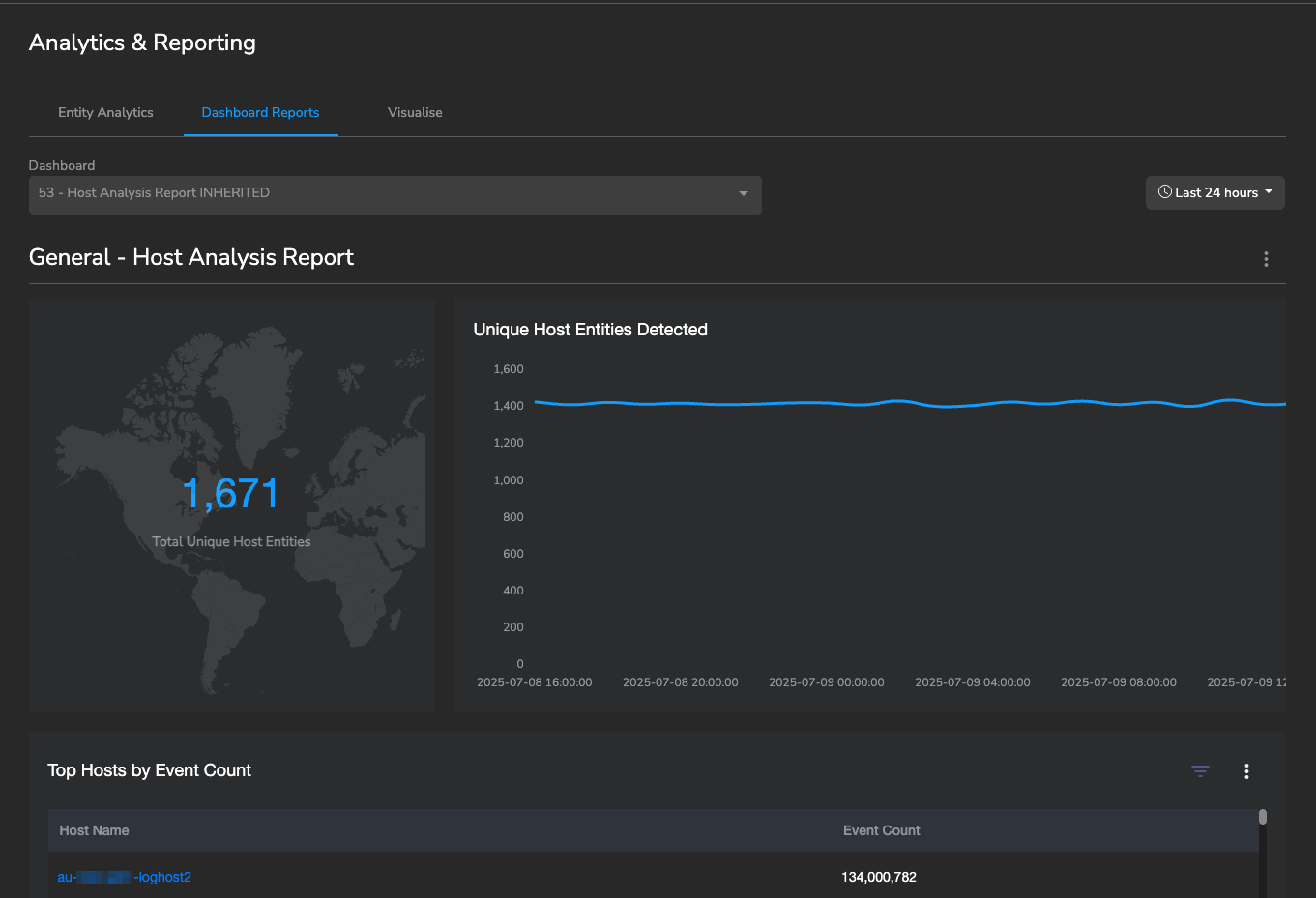Viewport: 1316px width, 898px height.
Task: Open the 53 - Host Analysis Report INHERITED dropdown
Action: click(x=395, y=193)
